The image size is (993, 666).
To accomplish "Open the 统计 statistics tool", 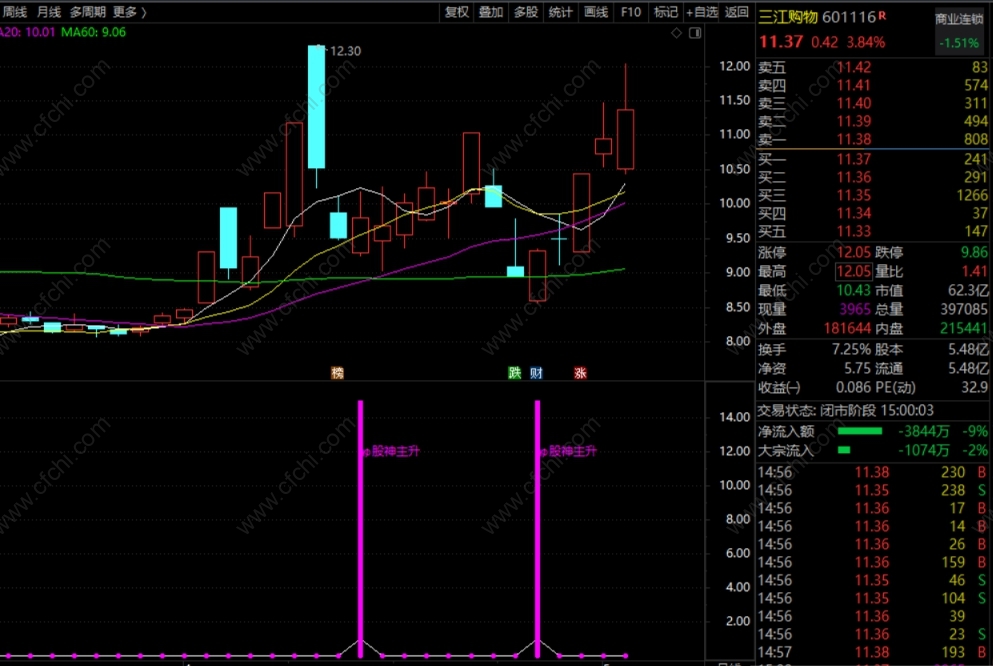I will tap(560, 12).
